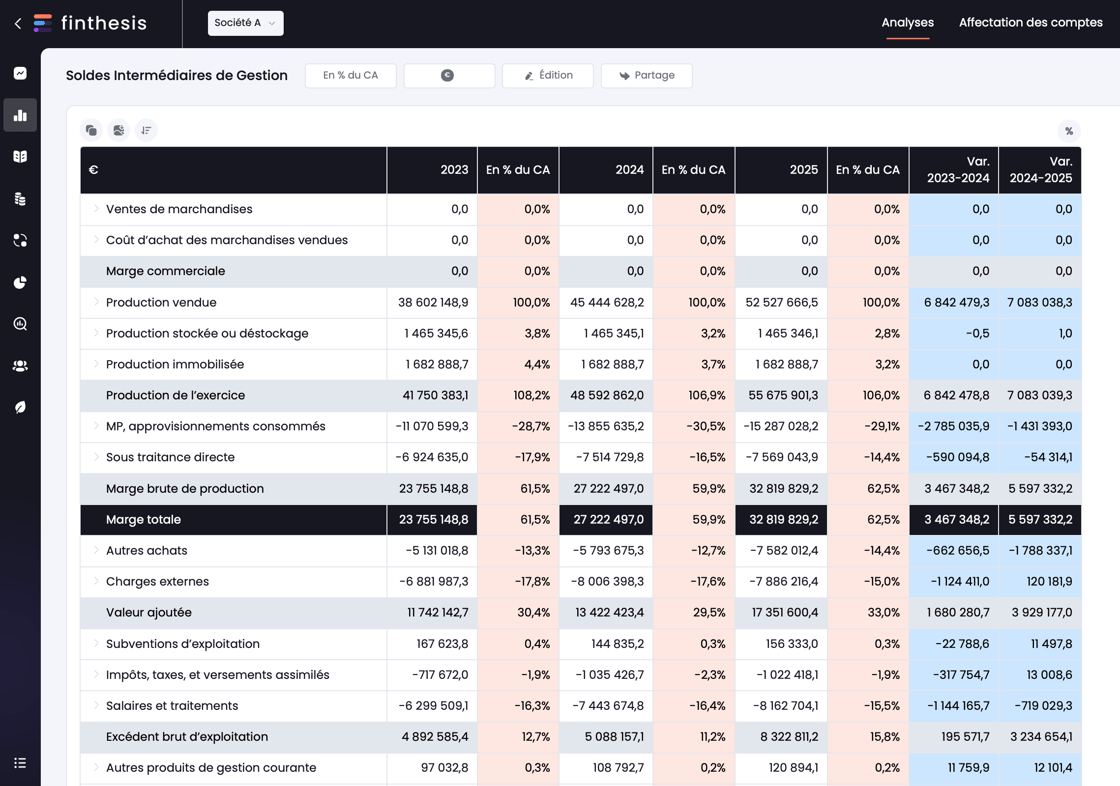Image resolution: width=1120 pixels, height=786 pixels.
Task: Select the Marge commerciale row label
Action: pyautogui.click(x=166, y=271)
